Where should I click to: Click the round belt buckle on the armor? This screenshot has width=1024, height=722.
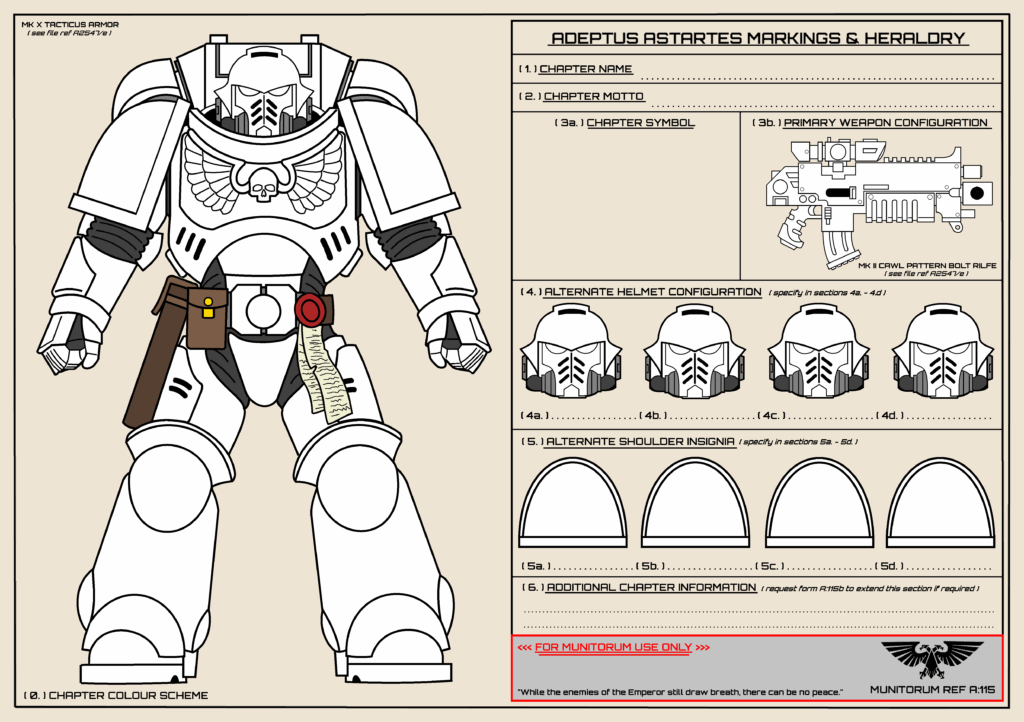pos(264,311)
